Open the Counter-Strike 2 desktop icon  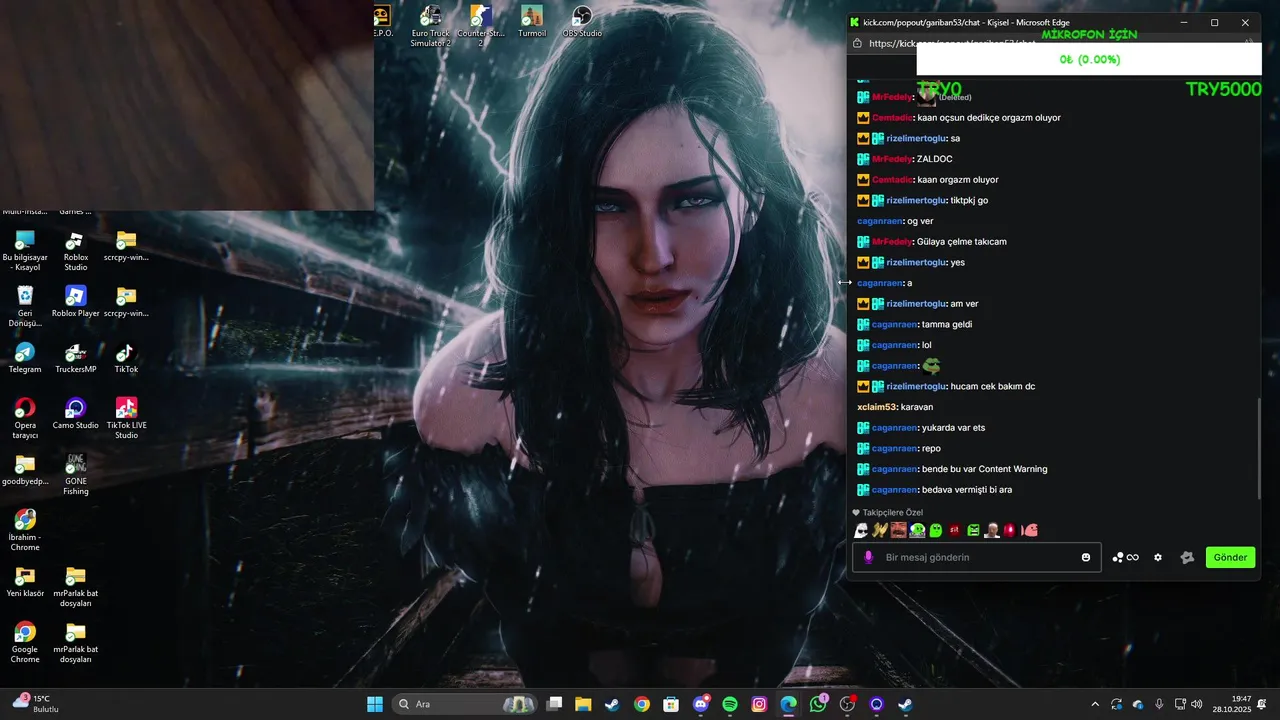[x=480, y=26]
